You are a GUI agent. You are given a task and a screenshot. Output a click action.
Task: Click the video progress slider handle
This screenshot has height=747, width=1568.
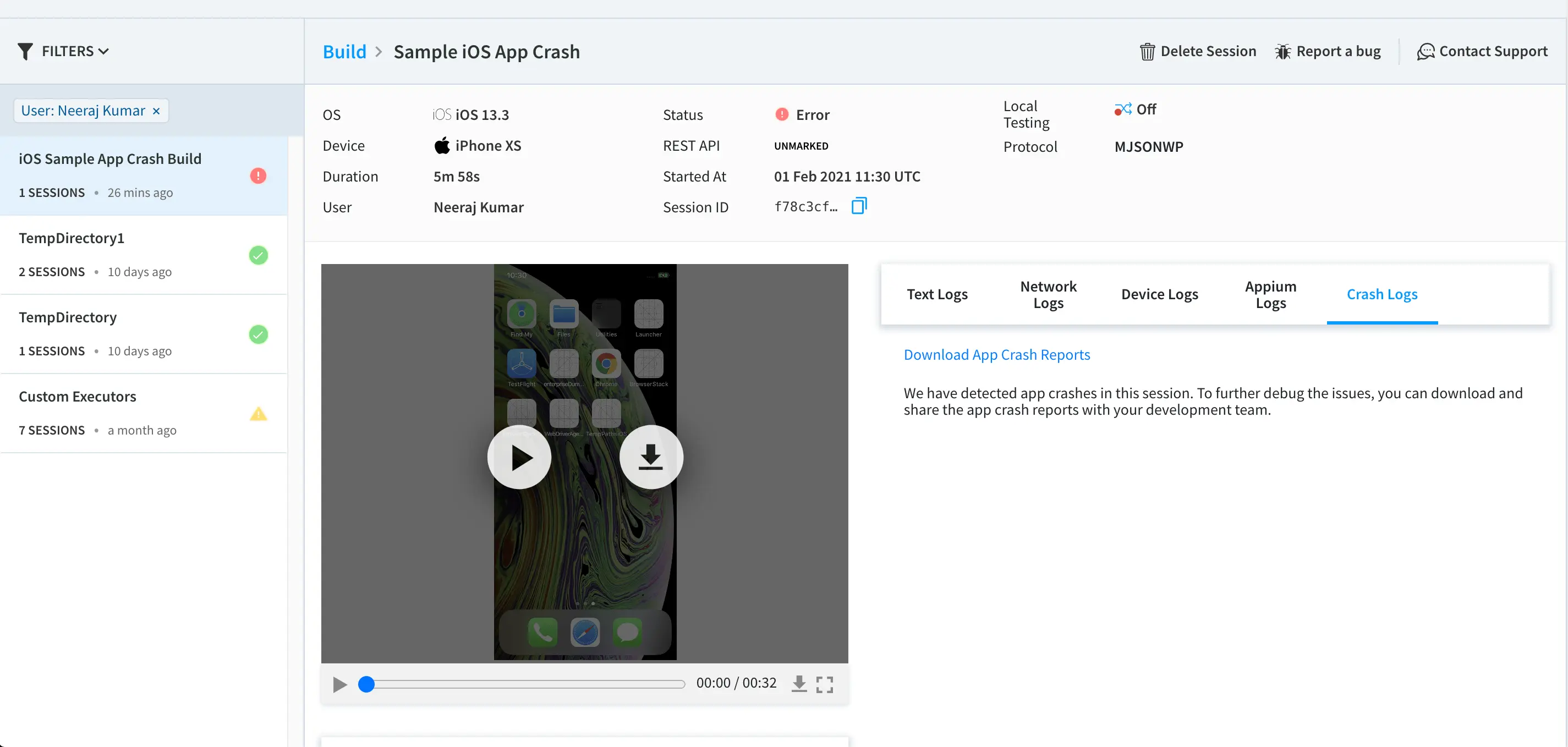366,684
